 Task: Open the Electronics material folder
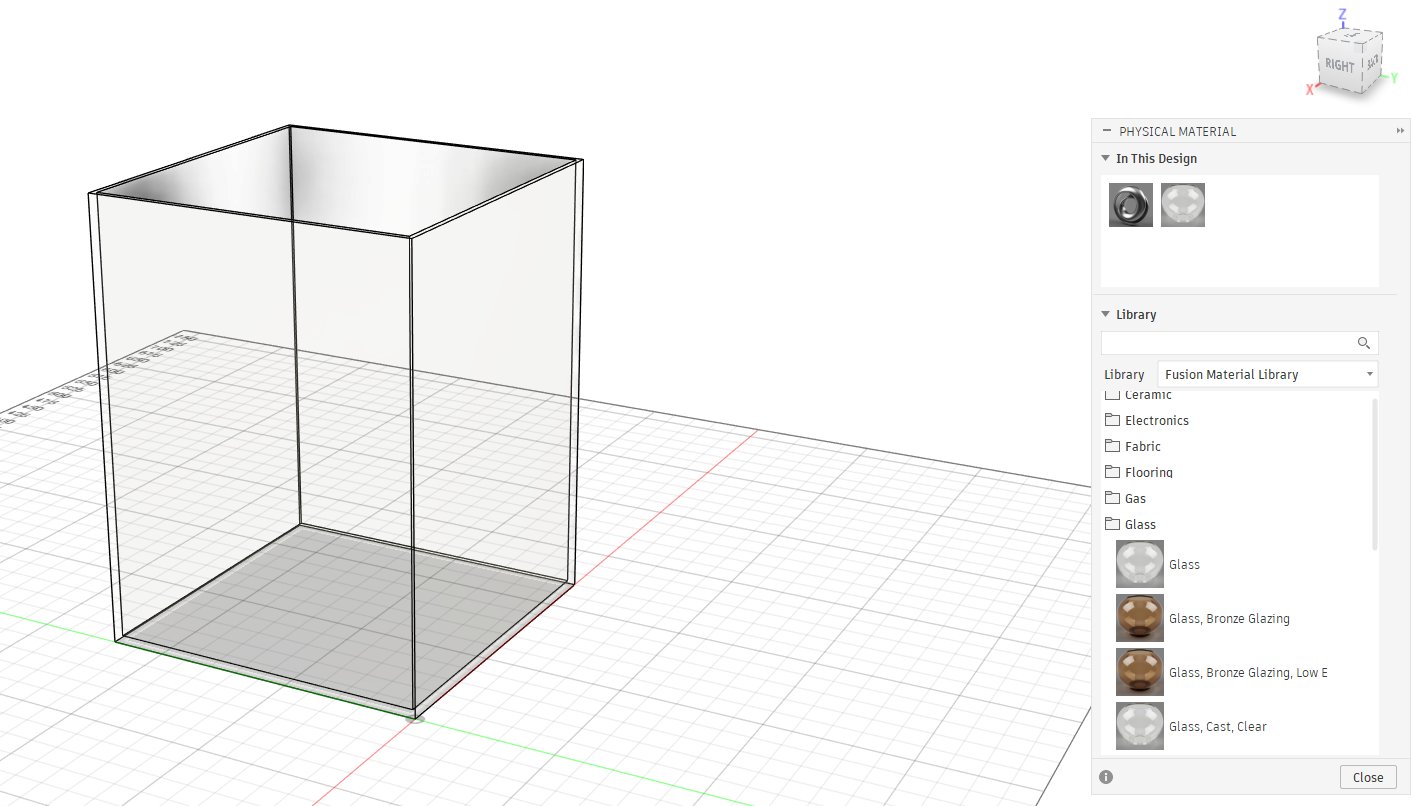1156,420
